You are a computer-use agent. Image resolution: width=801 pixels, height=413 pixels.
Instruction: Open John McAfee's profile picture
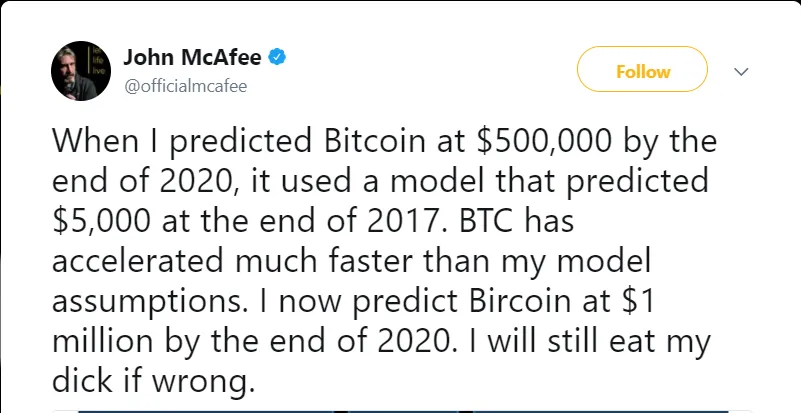(81, 71)
